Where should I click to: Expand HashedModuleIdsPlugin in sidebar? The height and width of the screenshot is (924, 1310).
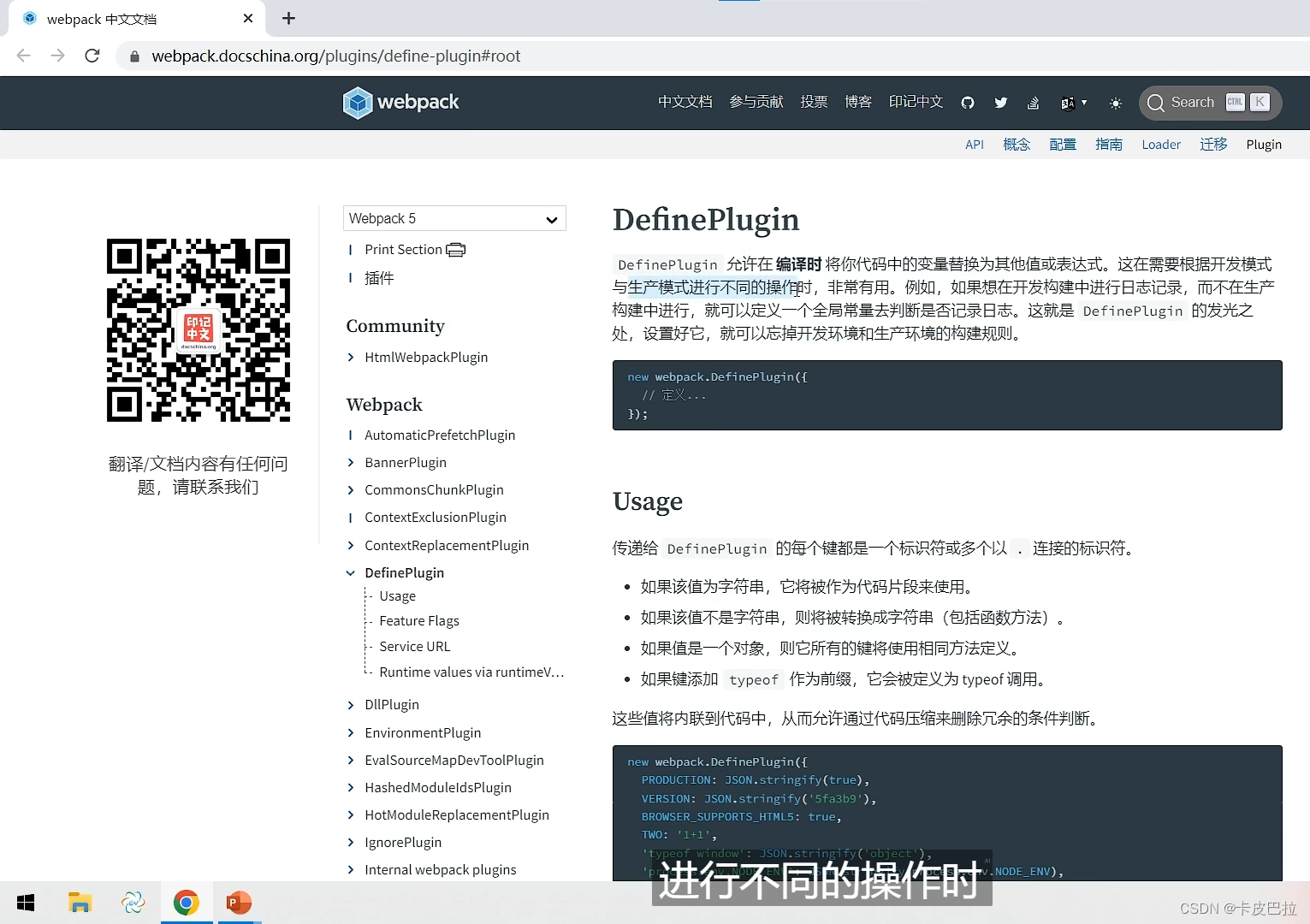tap(350, 788)
